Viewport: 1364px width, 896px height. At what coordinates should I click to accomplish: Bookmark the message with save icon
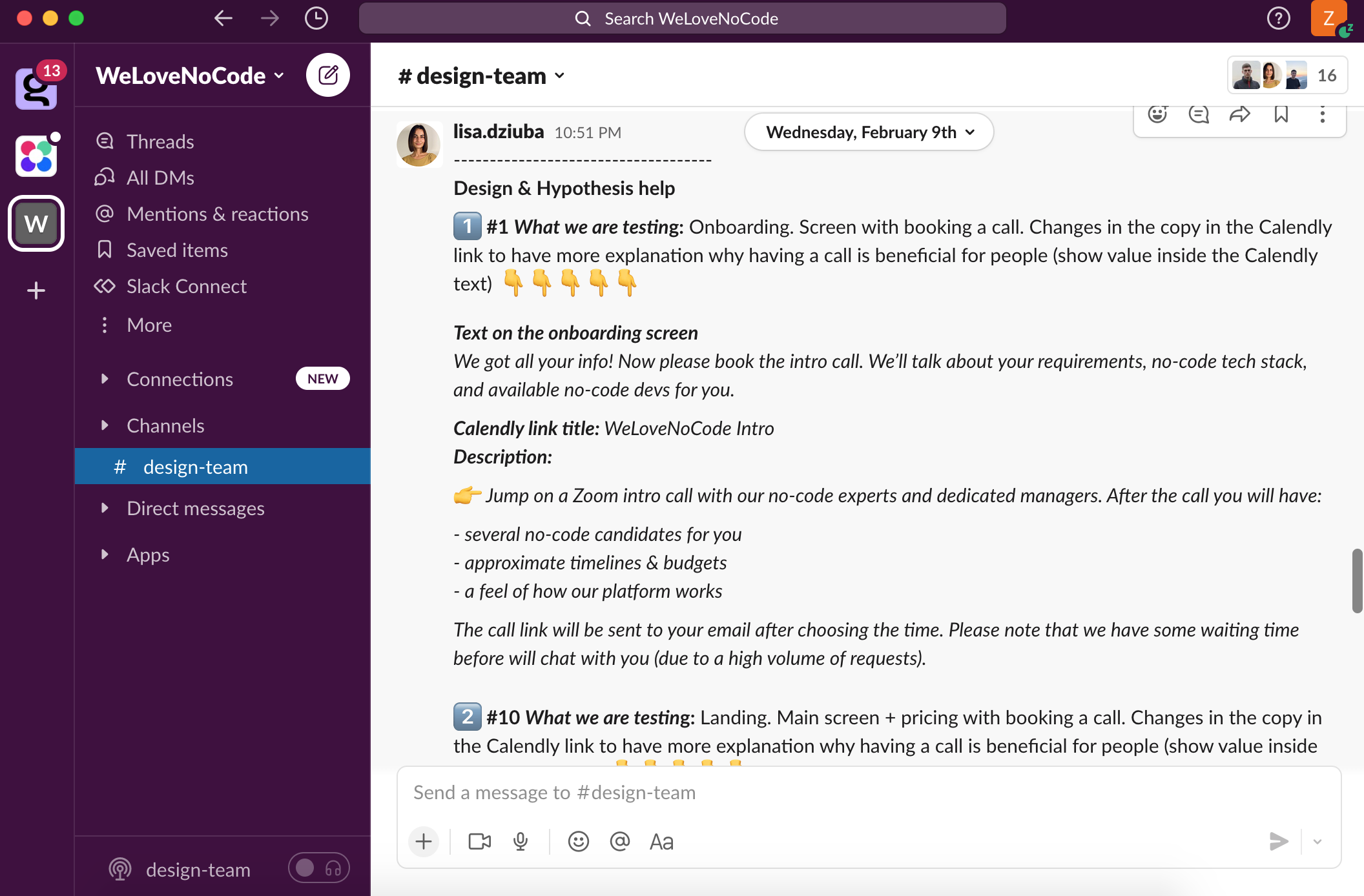click(1281, 115)
